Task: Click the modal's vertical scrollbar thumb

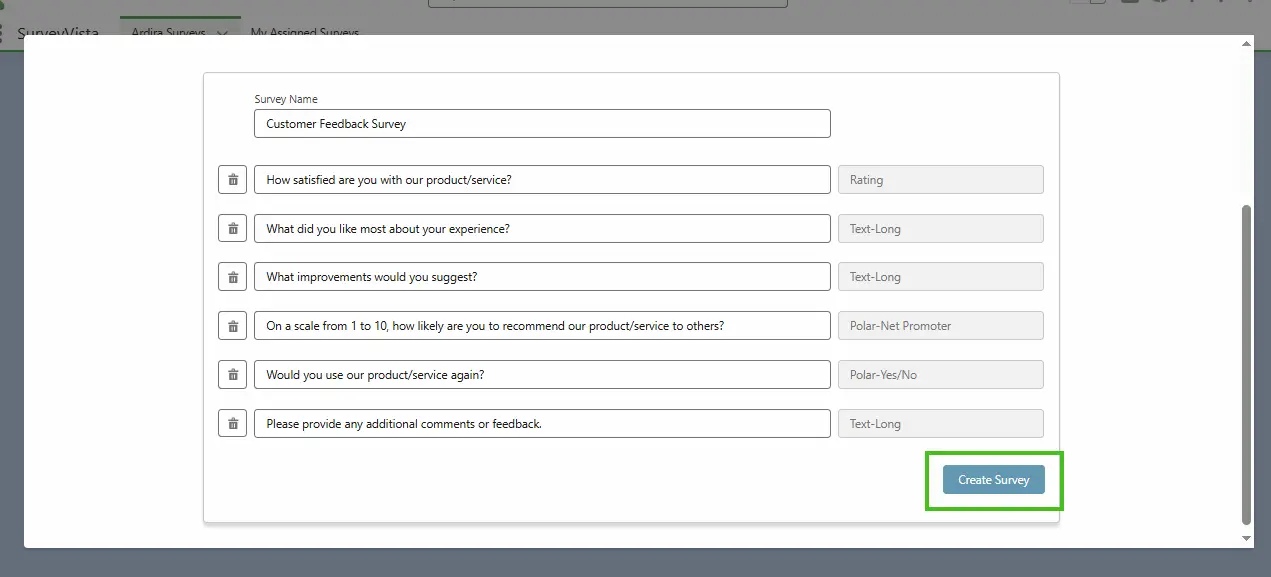Action: pos(1245,364)
